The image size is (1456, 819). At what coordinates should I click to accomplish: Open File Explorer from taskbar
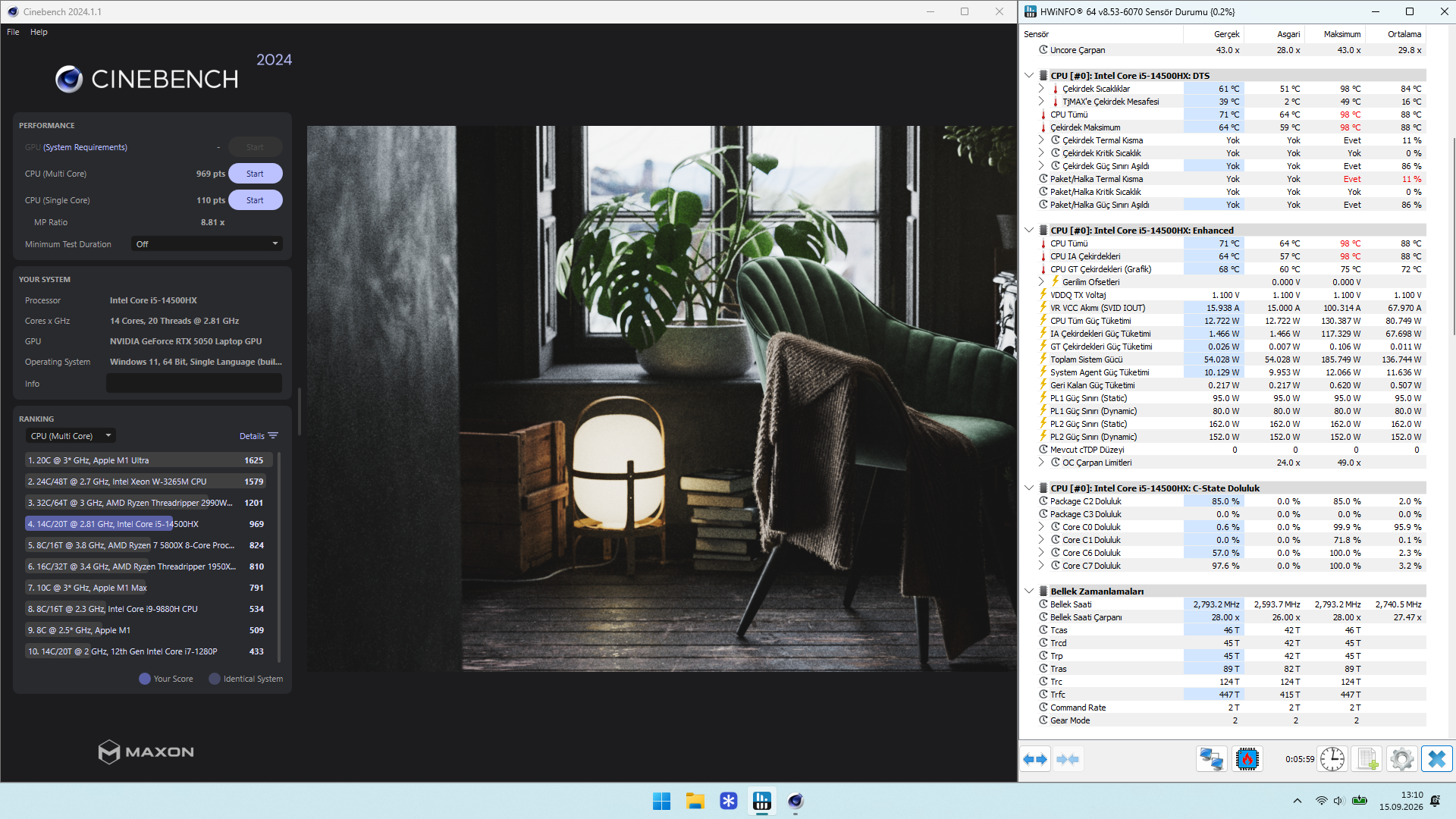tap(695, 801)
